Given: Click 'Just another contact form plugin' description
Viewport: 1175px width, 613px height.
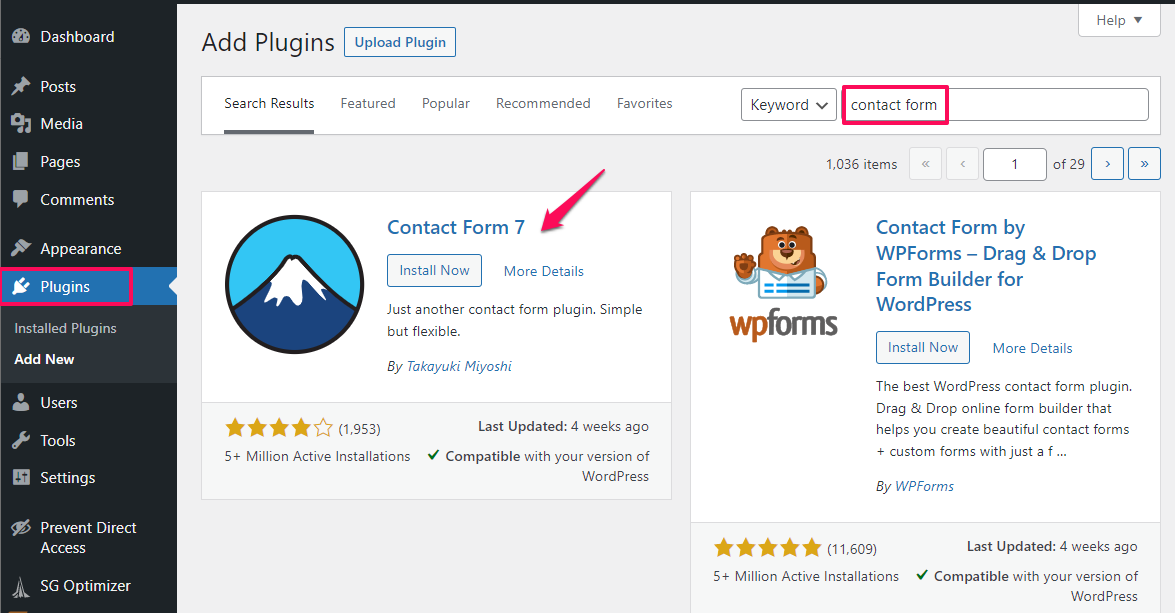Looking at the screenshot, I should coord(514,320).
